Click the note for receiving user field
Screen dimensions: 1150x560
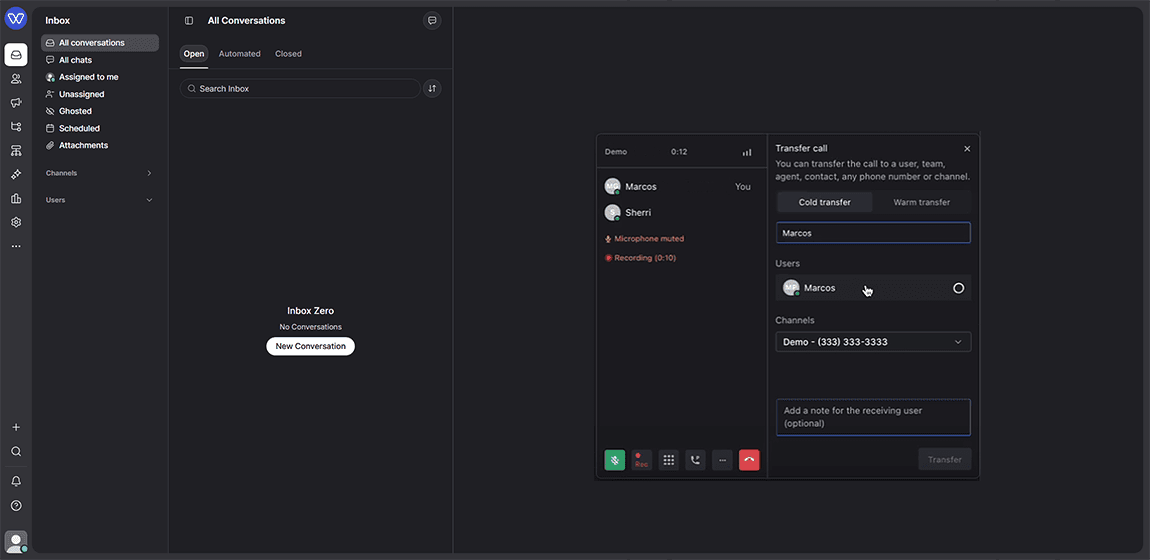[x=873, y=417]
